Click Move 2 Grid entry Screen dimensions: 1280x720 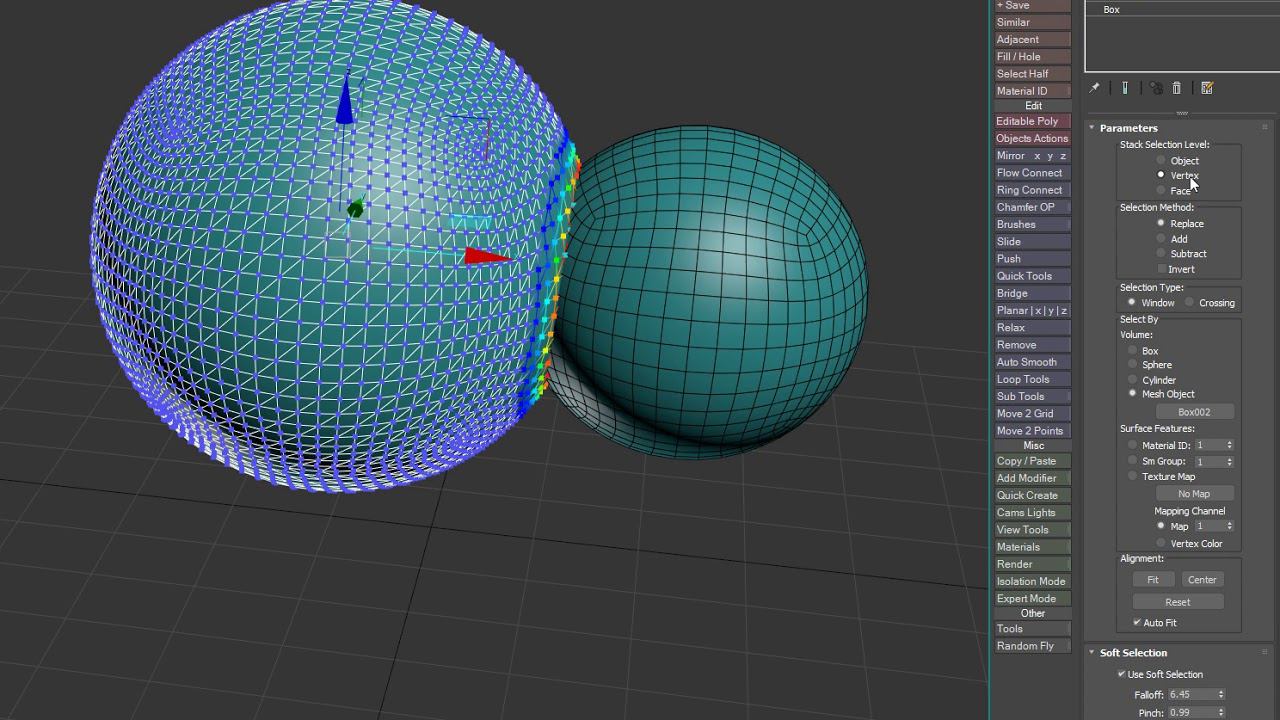tap(1032, 414)
